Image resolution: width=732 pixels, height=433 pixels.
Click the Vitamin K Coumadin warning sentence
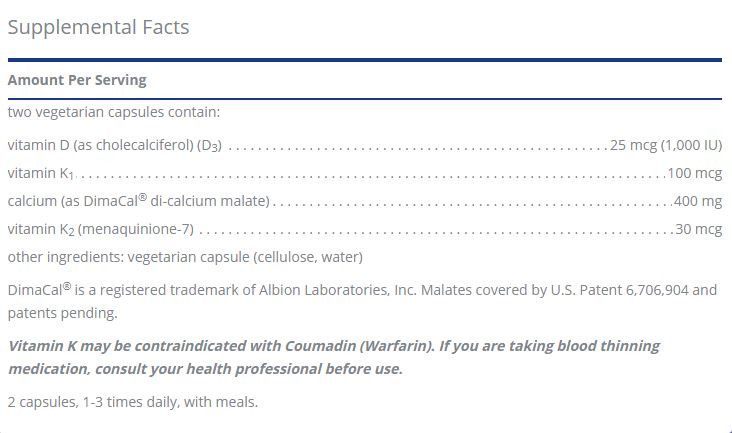coord(221,346)
